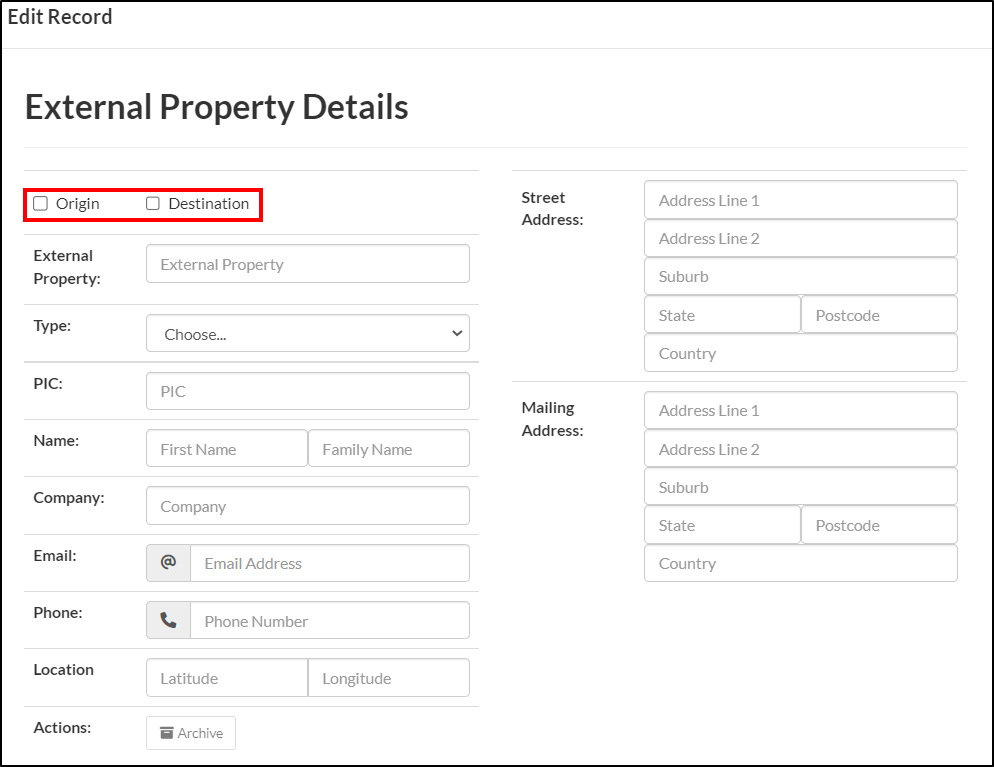Click the Country field under Mailing Address
This screenshot has height=767, width=994.
pos(800,563)
